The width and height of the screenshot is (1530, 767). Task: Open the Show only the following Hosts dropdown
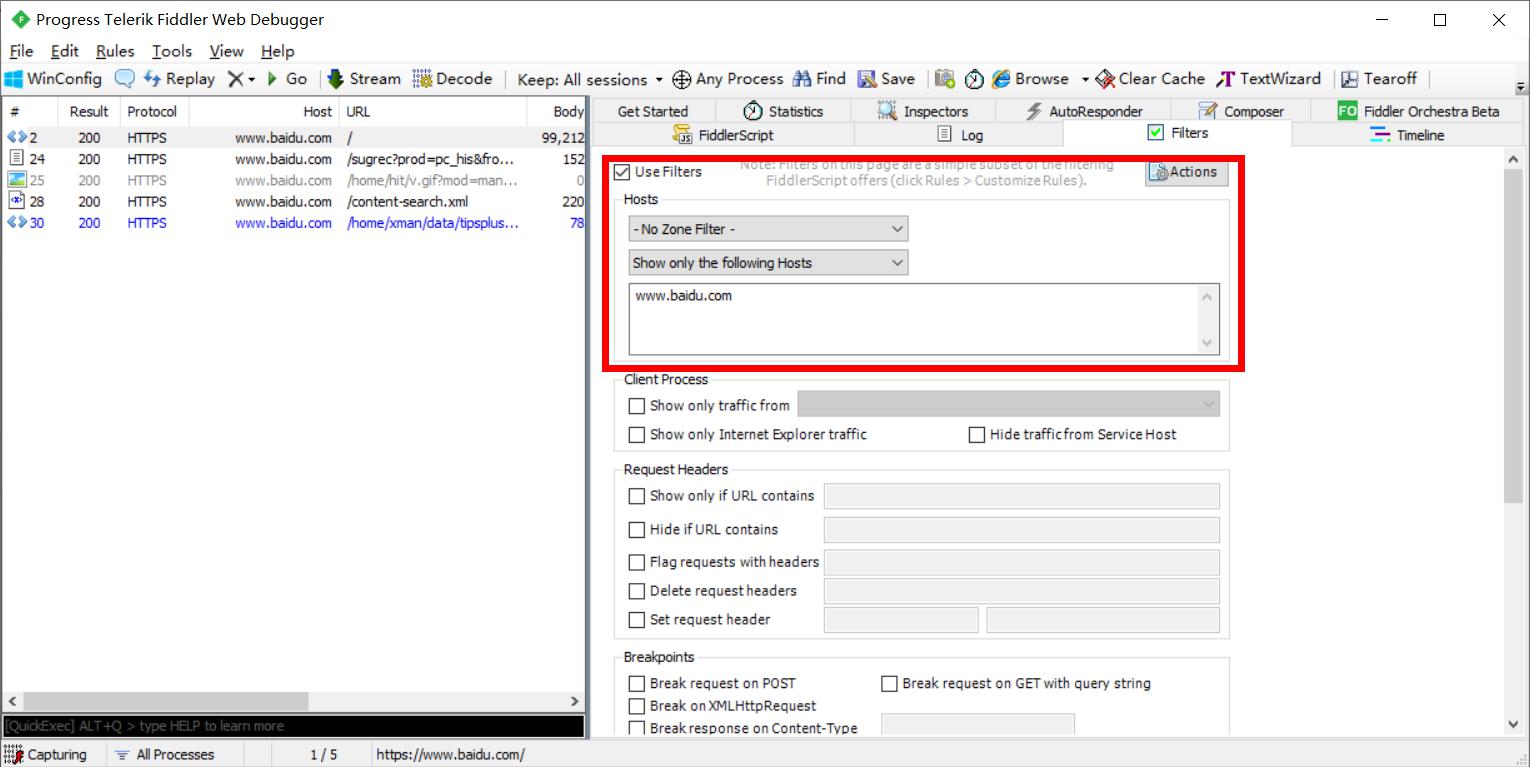click(x=768, y=263)
